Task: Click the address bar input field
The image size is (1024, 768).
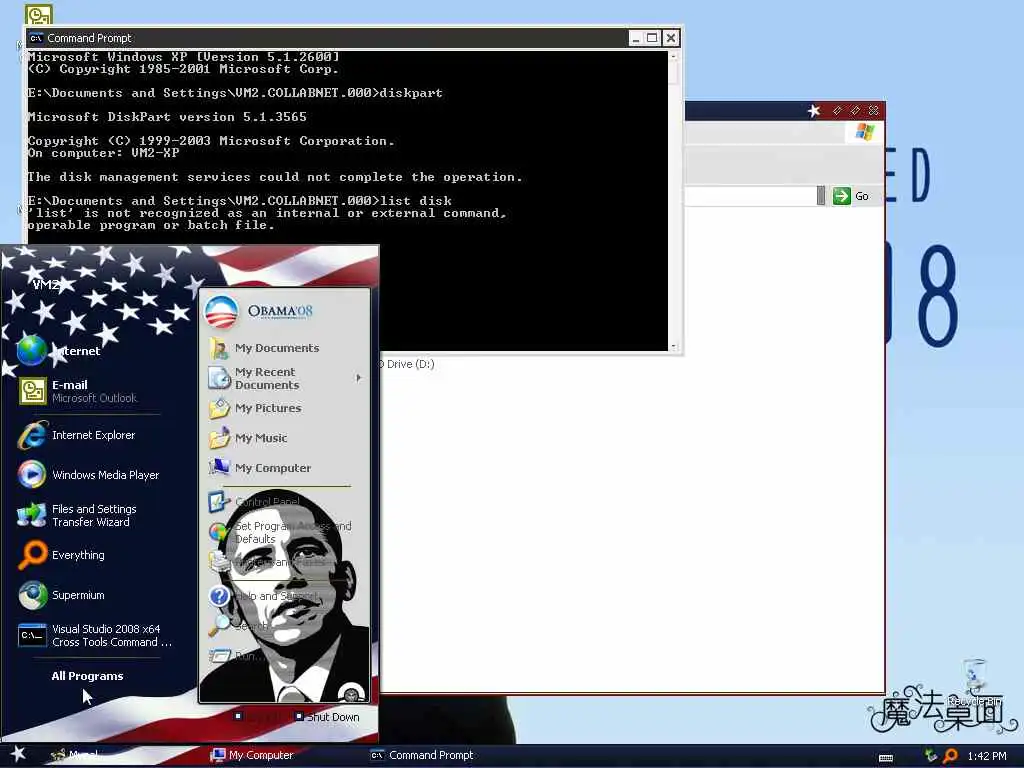Action: coord(750,196)
